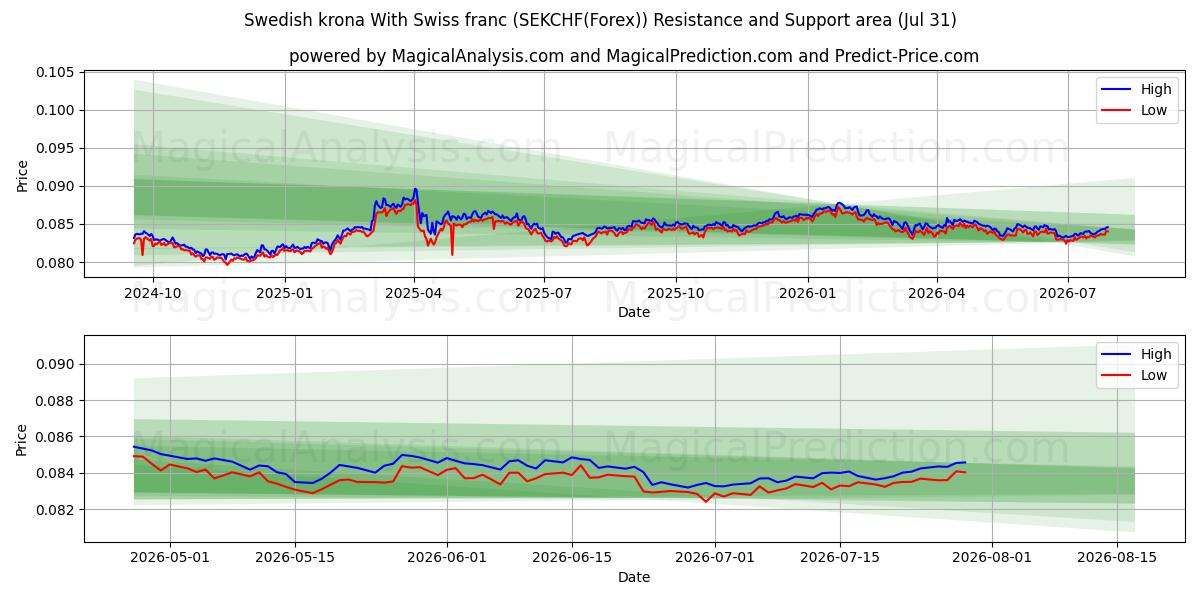Click the 'powered by MagicalAnalysis.com' subtitle

click(634, 56)
